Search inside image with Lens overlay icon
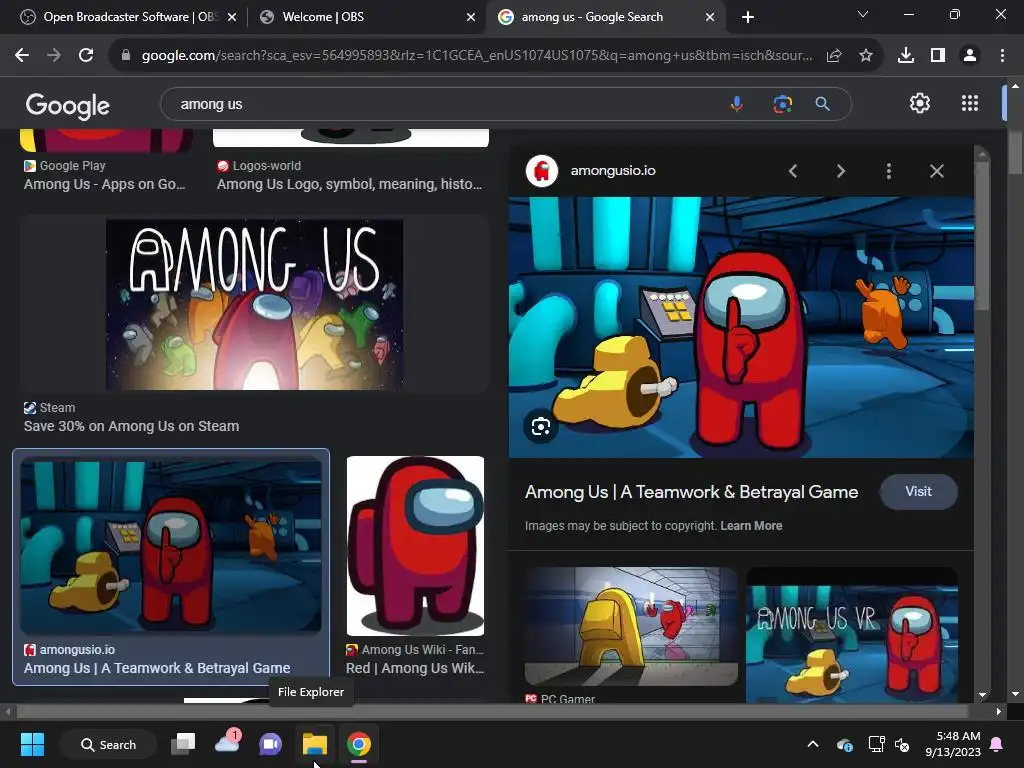1024x768 pixels. tap(541, 426)
